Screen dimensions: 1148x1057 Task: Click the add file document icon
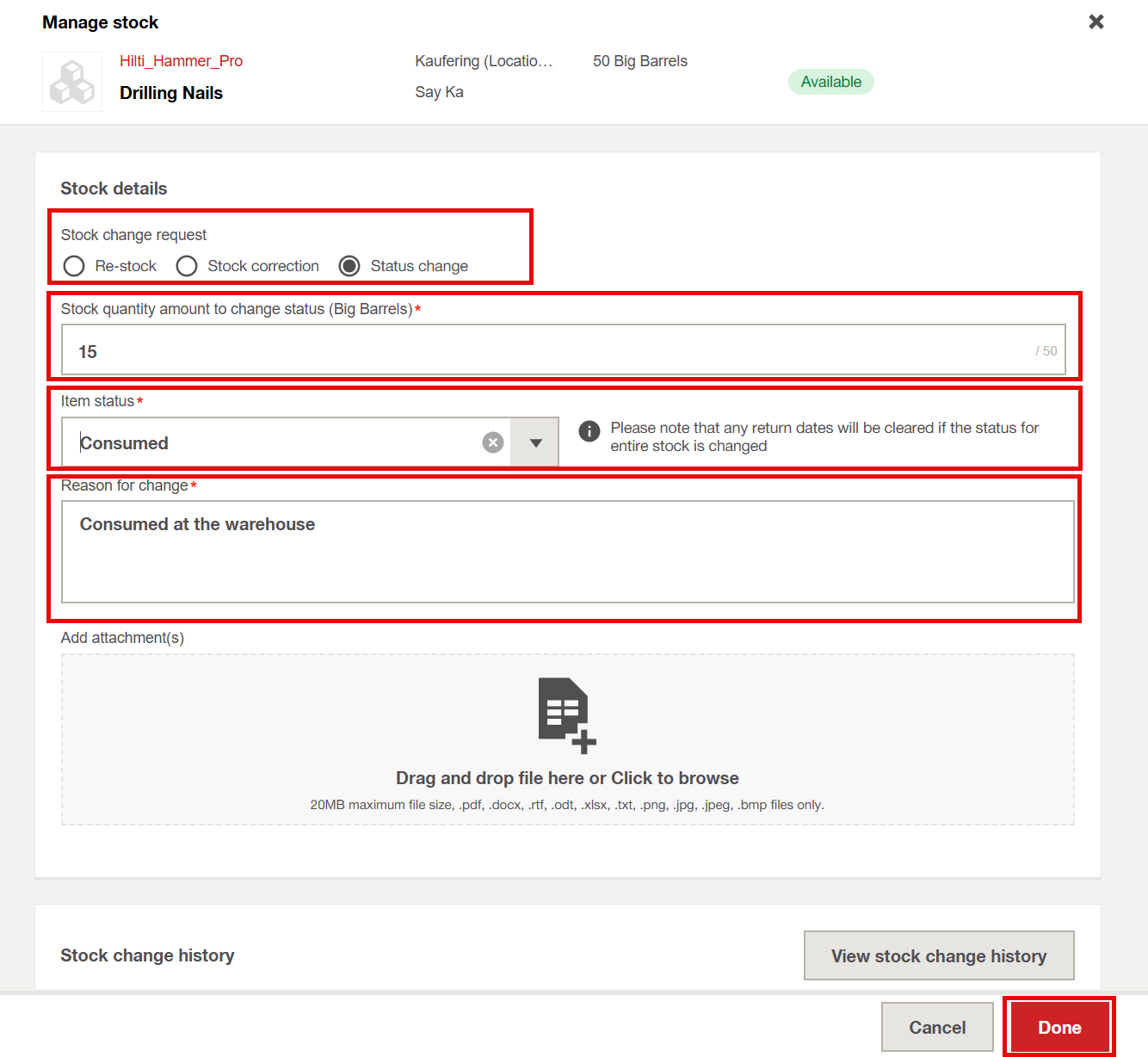coord(566,714)
